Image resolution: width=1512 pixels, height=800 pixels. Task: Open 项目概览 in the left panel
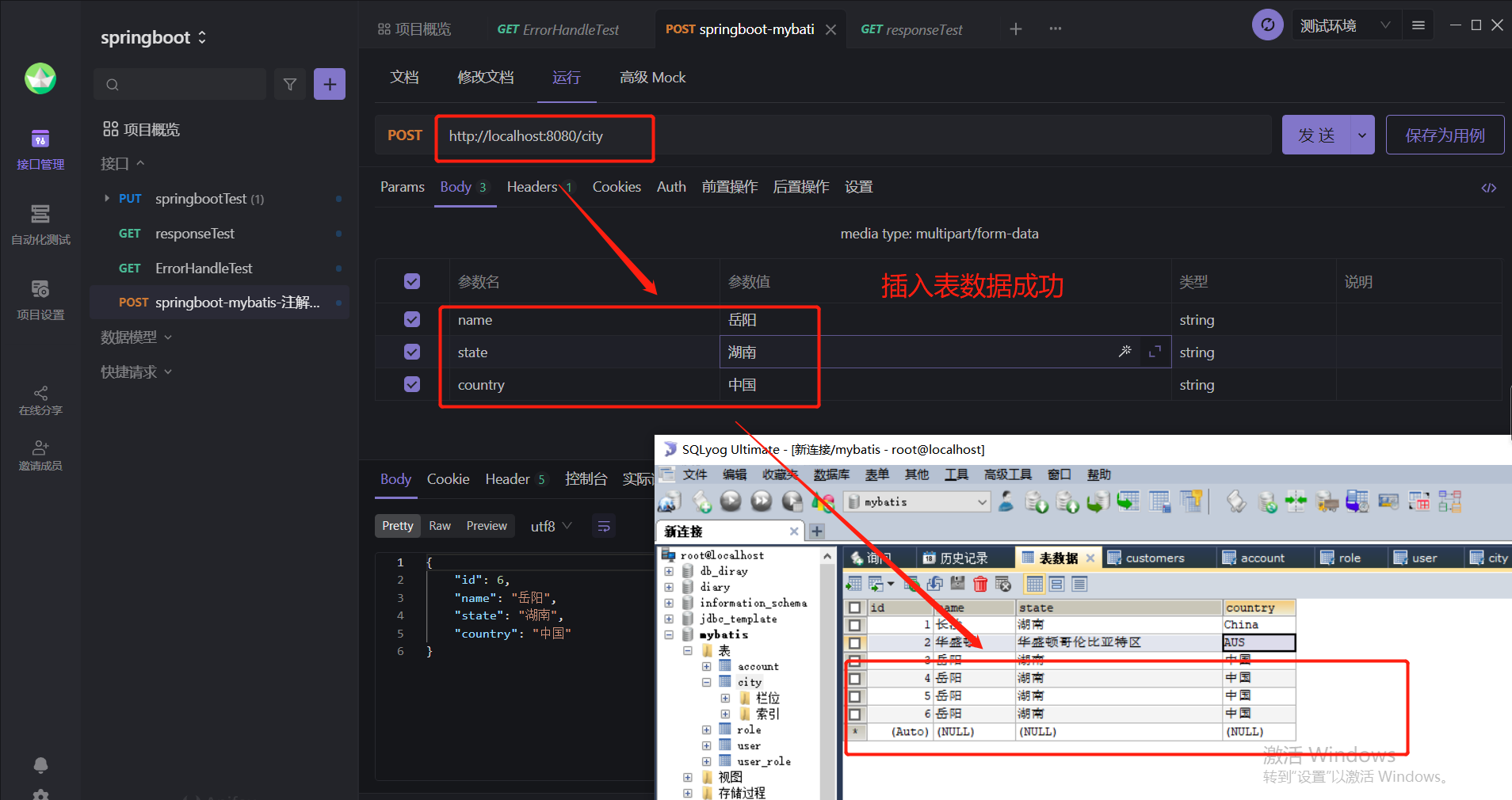141,129
